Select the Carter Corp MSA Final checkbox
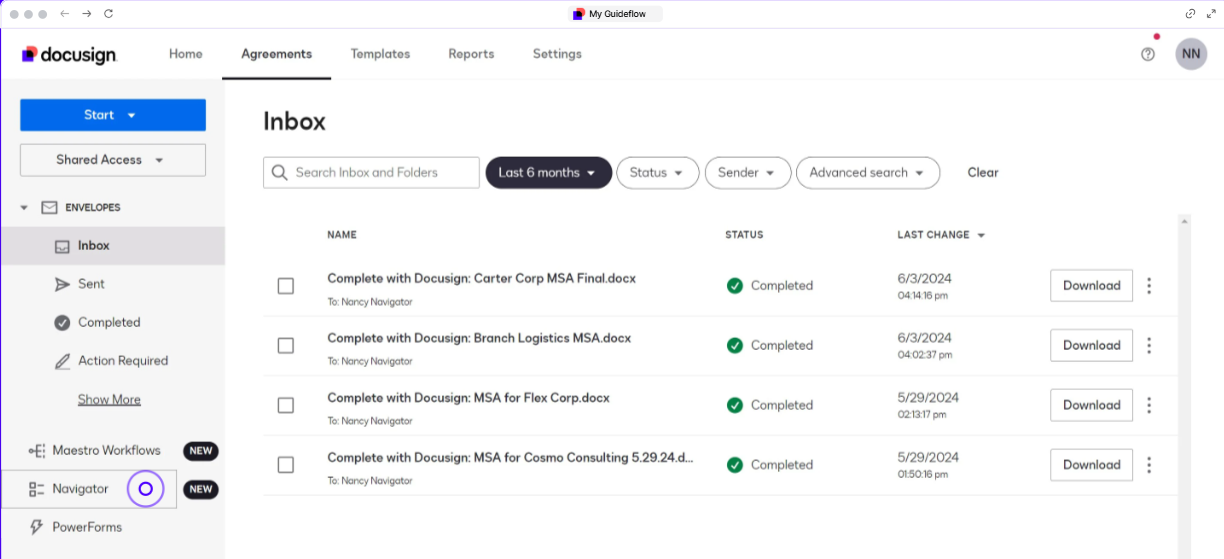The width and height of the screenshot is (1224, 559). (x=286, y=286)
